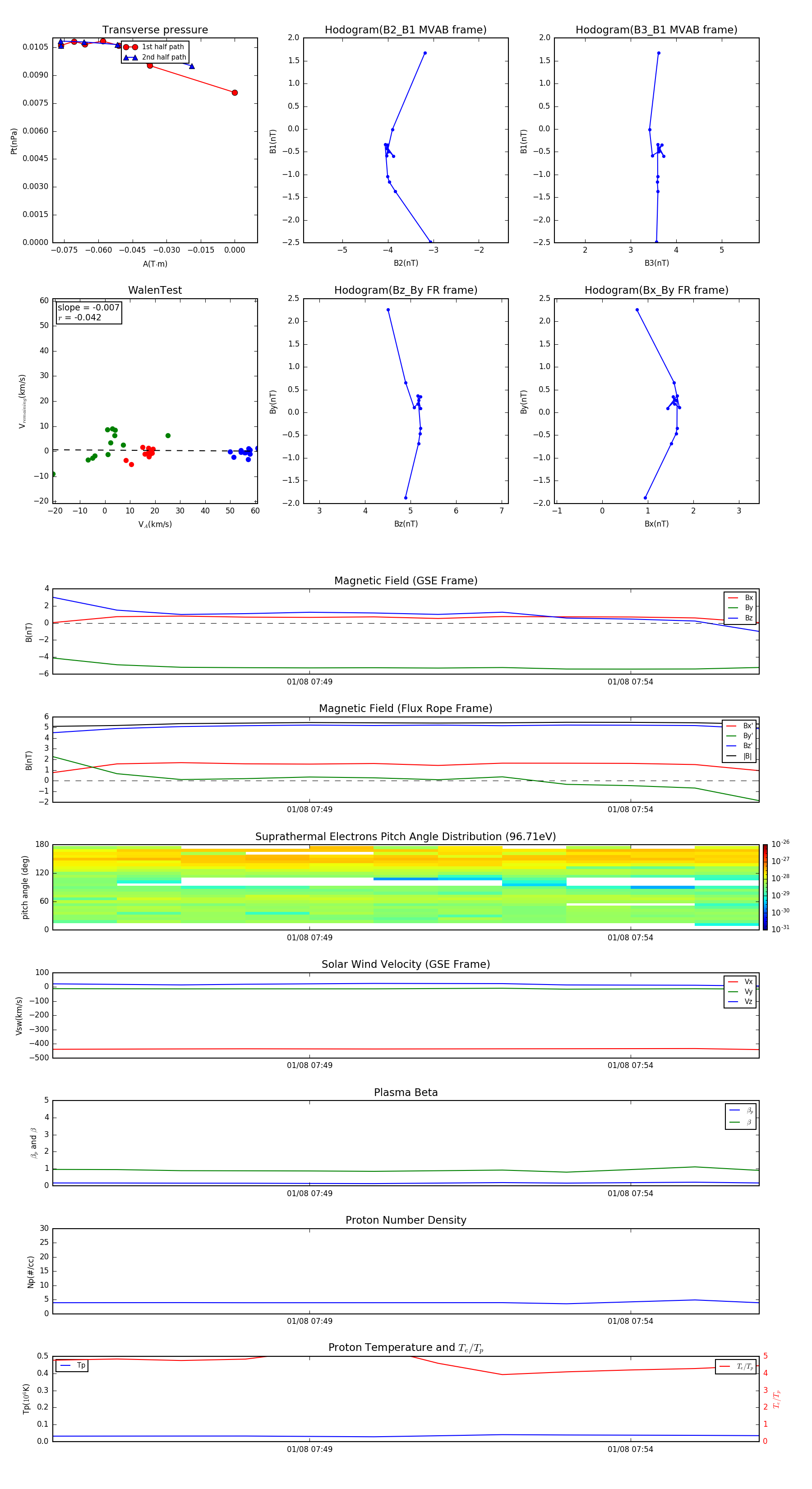Click 'Solar Wind Velocity (GSE Frame)' title
This screenshot has height=1489, width=812.
tap(406, 964)
